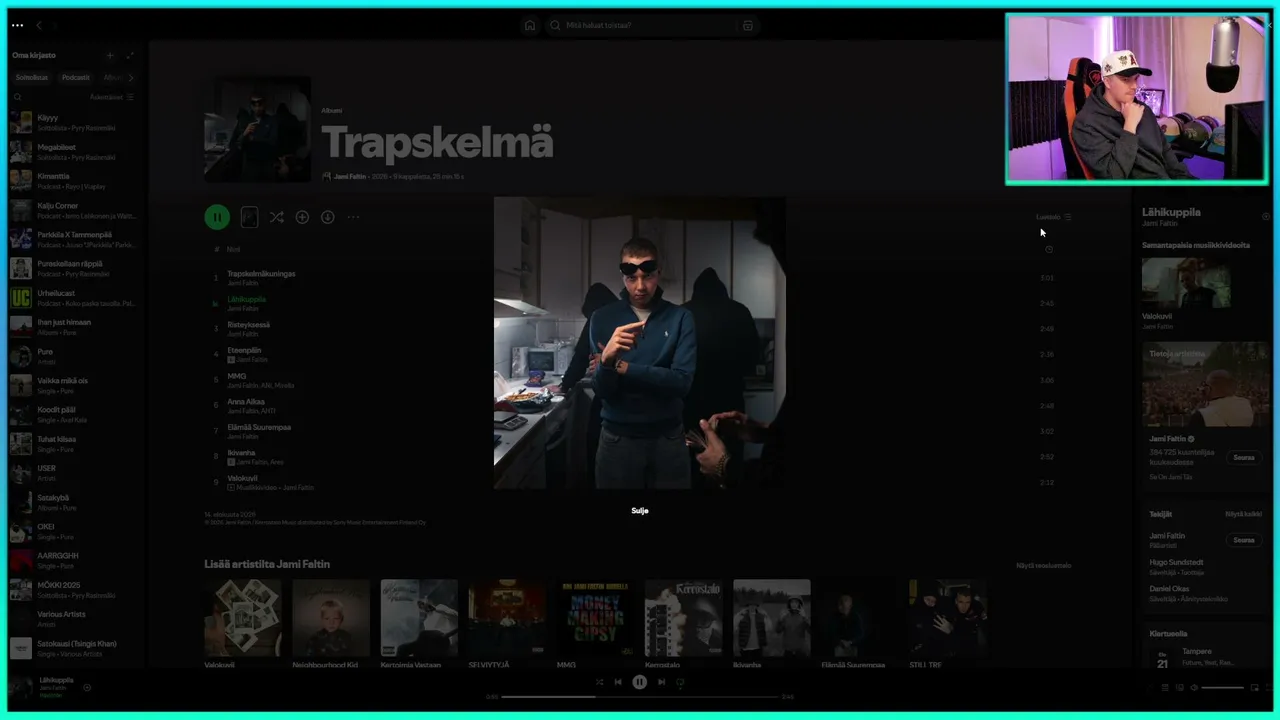Open the three-dot app menu
Viewport: 1280px width, 720px height.
17,25
